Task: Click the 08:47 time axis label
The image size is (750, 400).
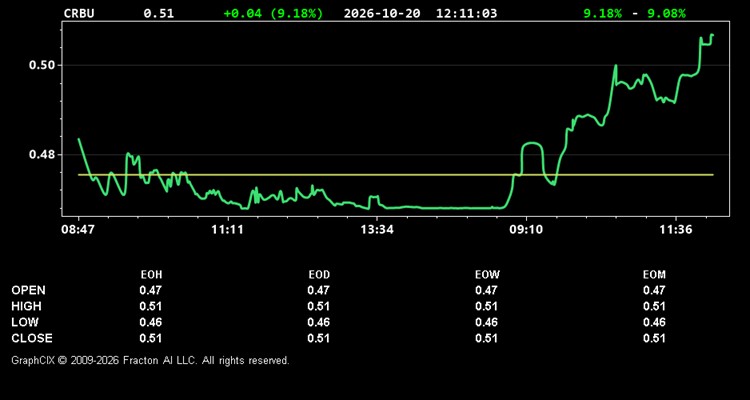Action: 77,230
